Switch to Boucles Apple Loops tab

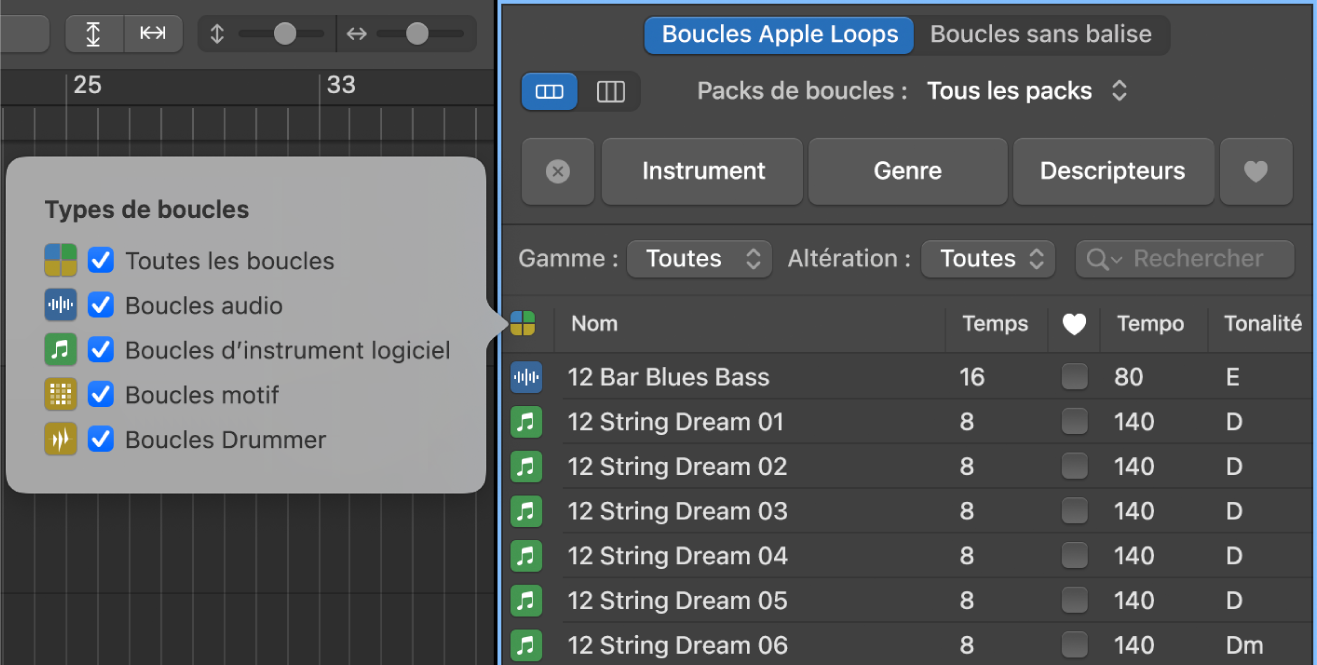click(x=780, y=35)
